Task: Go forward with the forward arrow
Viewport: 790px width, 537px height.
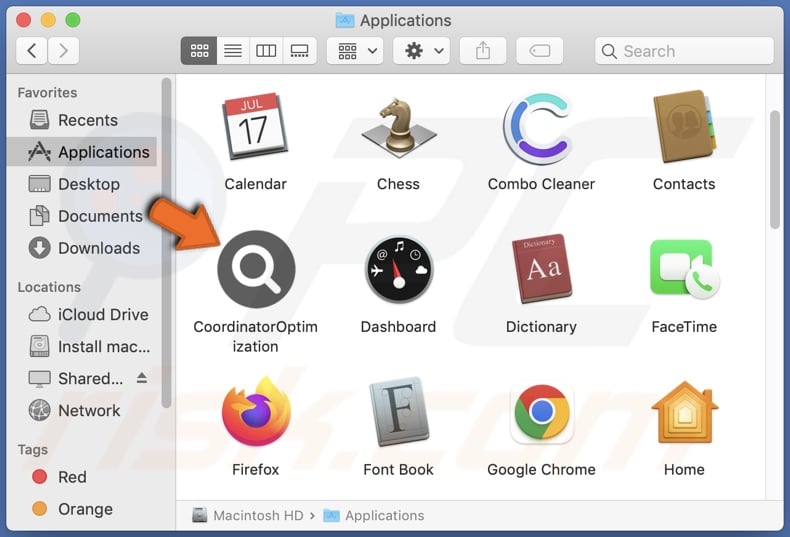Action: [x=63, y=50]
